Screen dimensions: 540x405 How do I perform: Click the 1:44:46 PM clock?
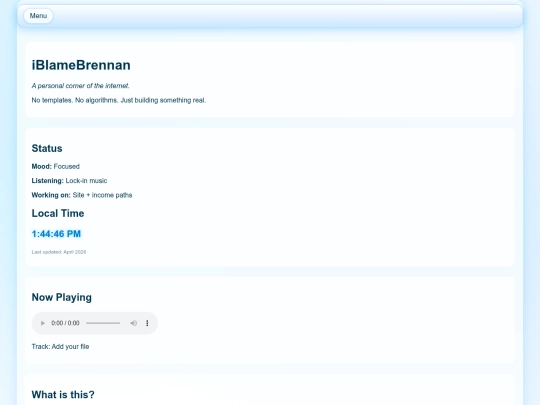pyautogui.click(x=56, y=234)
